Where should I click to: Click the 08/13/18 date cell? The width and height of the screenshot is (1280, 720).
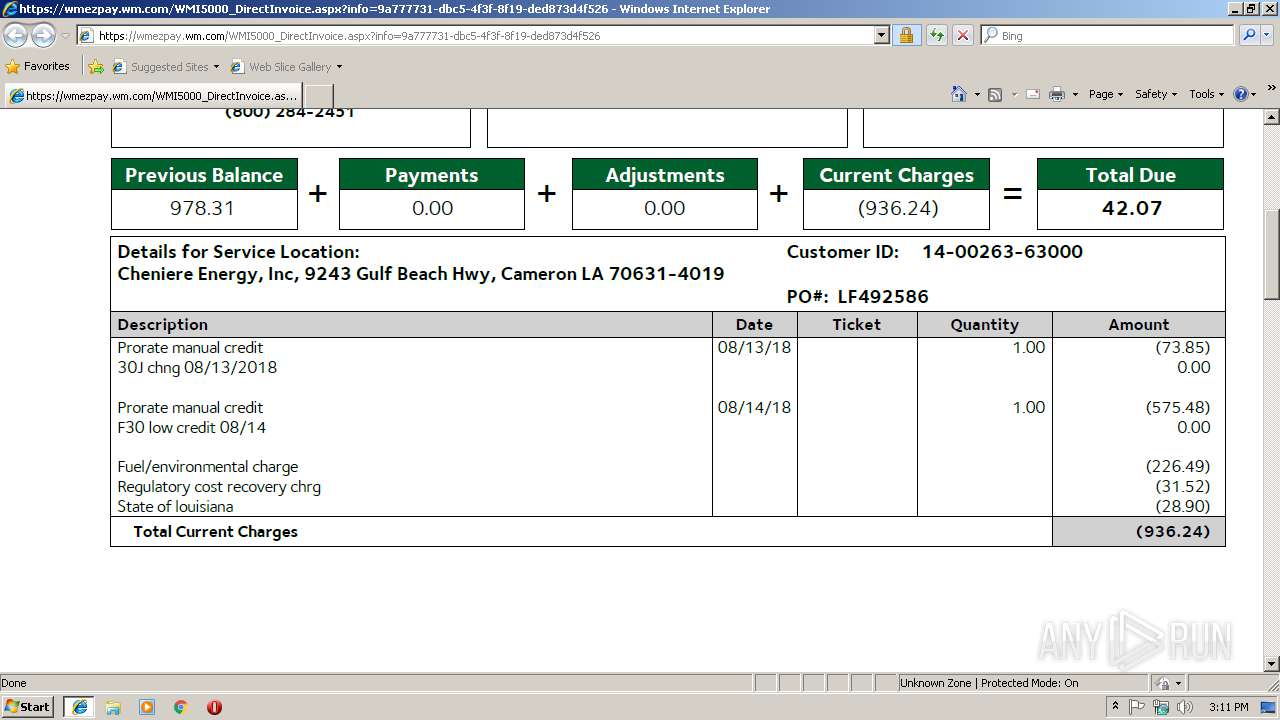tap(754, 348)
